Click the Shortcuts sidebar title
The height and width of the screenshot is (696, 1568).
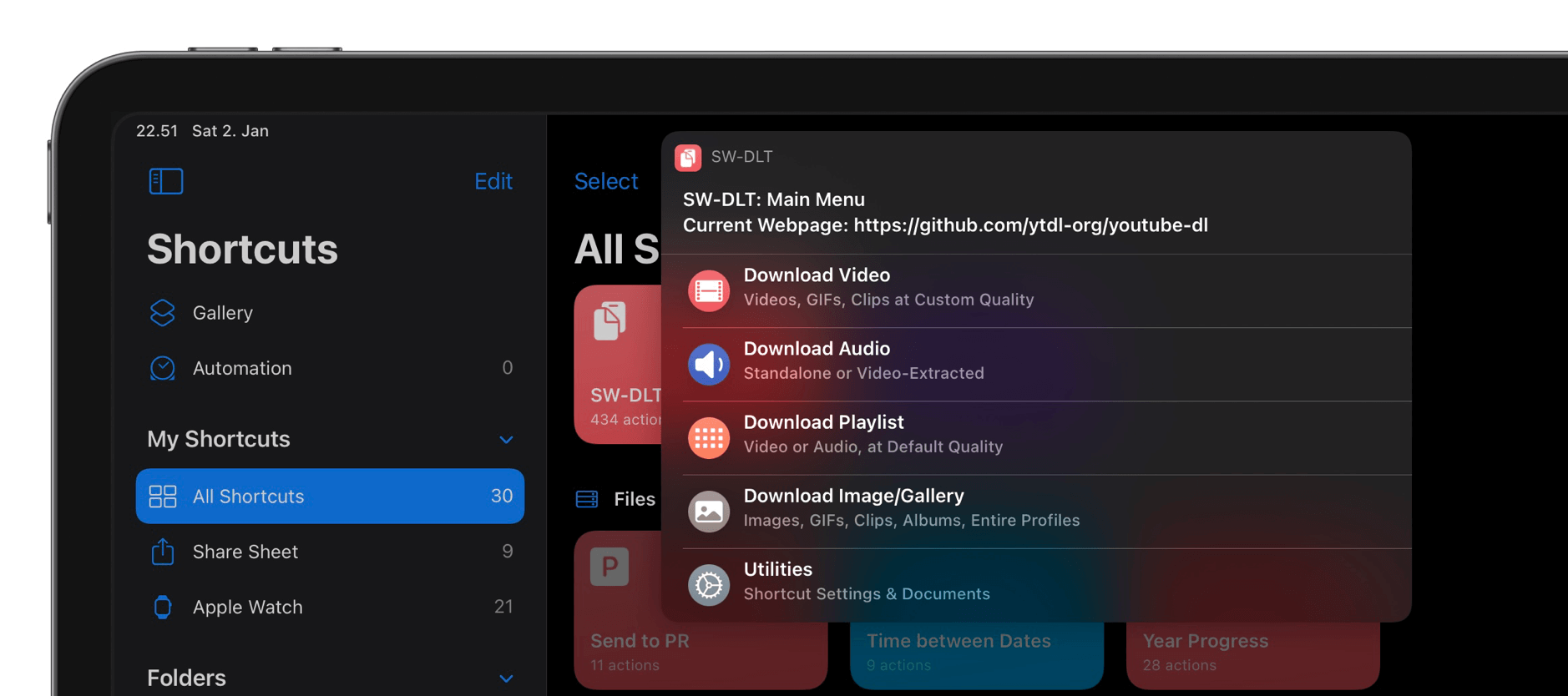click(242, 249)
